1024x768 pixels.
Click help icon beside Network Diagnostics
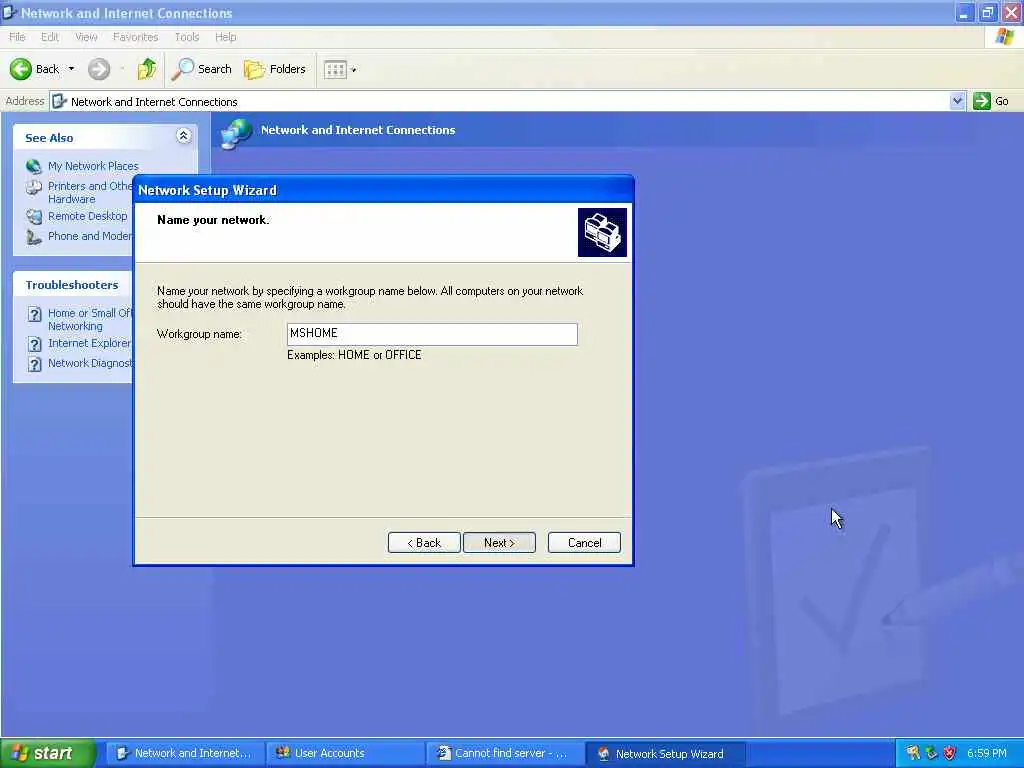35,364
